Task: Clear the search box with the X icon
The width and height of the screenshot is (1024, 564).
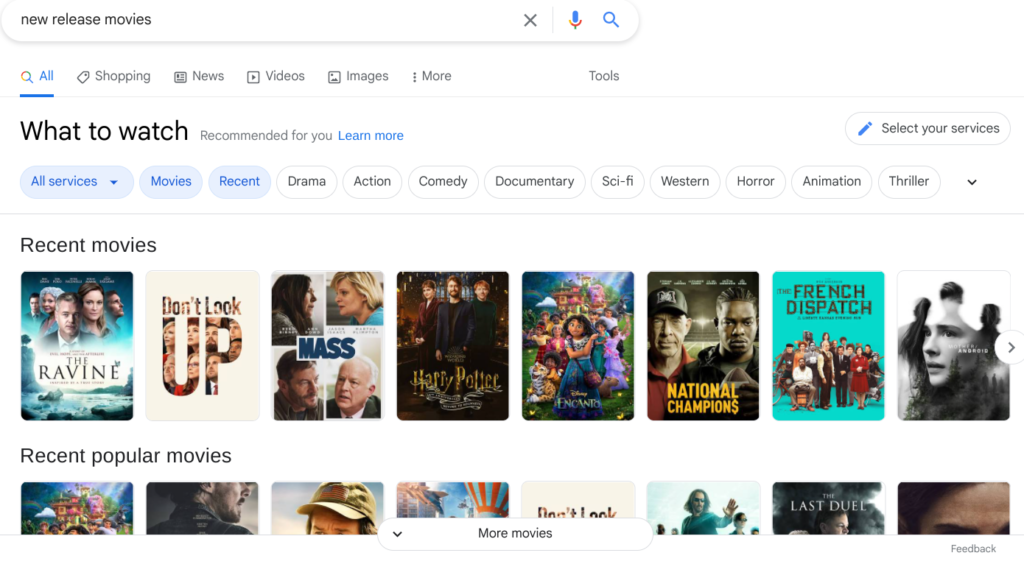Action: (530, 20)
